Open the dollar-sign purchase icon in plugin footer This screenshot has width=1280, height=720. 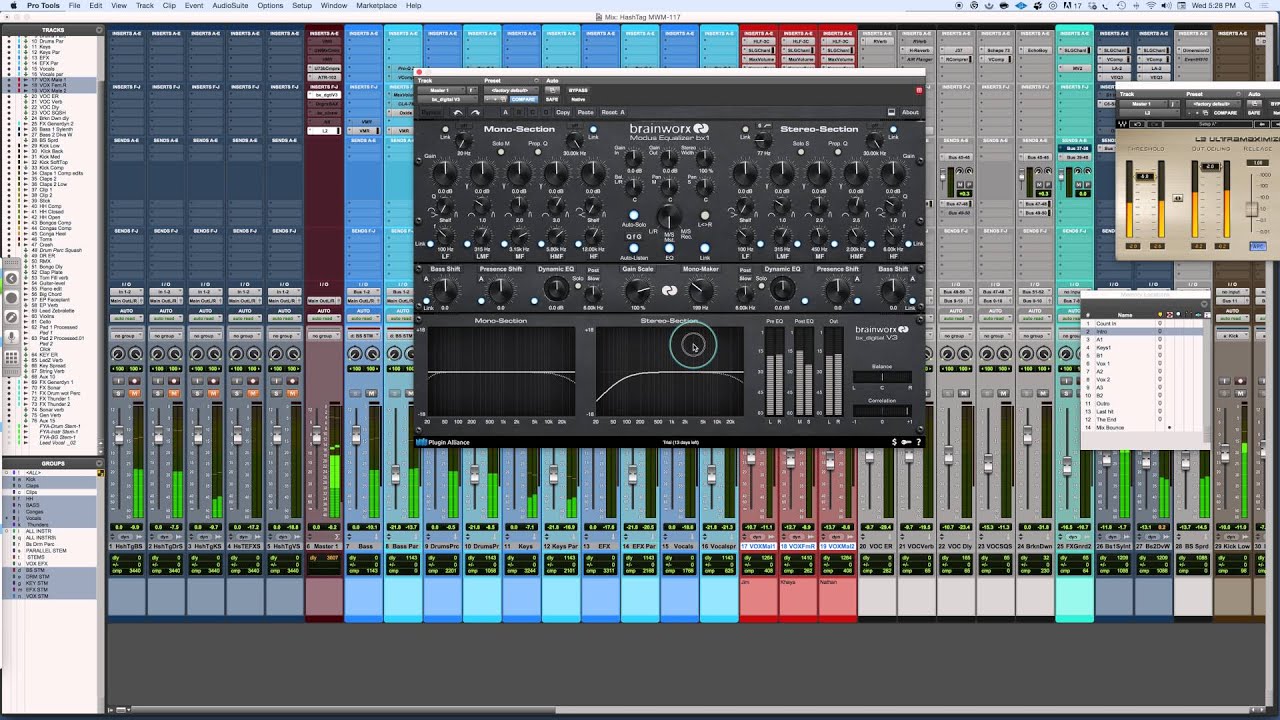tap(894, 442)
